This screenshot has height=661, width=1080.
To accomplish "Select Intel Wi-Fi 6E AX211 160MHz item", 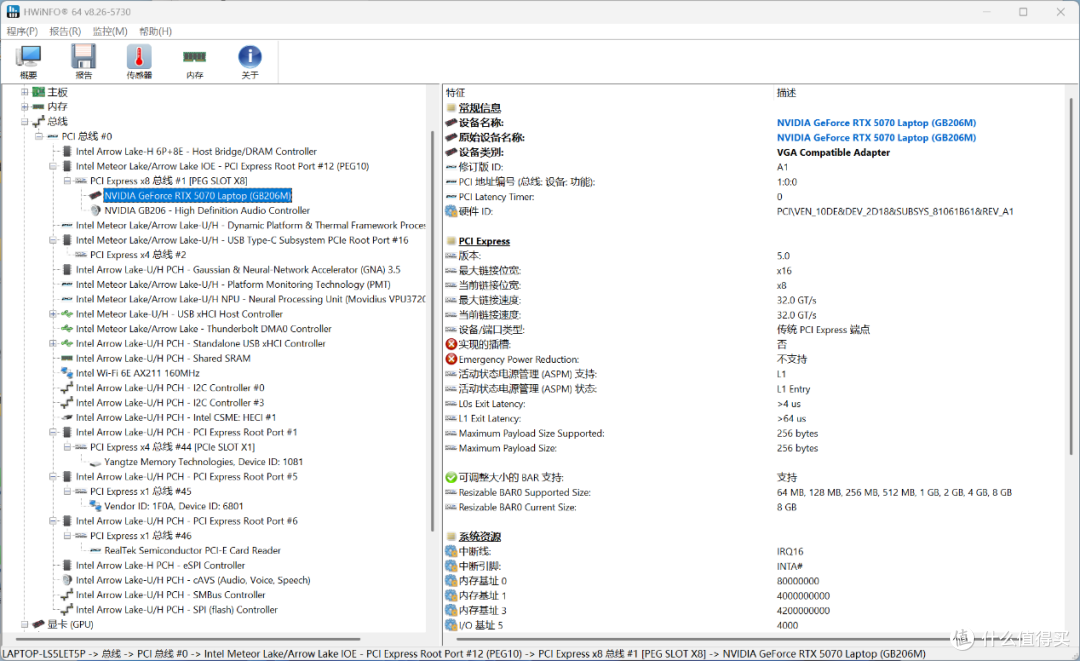I will (138, 373).
